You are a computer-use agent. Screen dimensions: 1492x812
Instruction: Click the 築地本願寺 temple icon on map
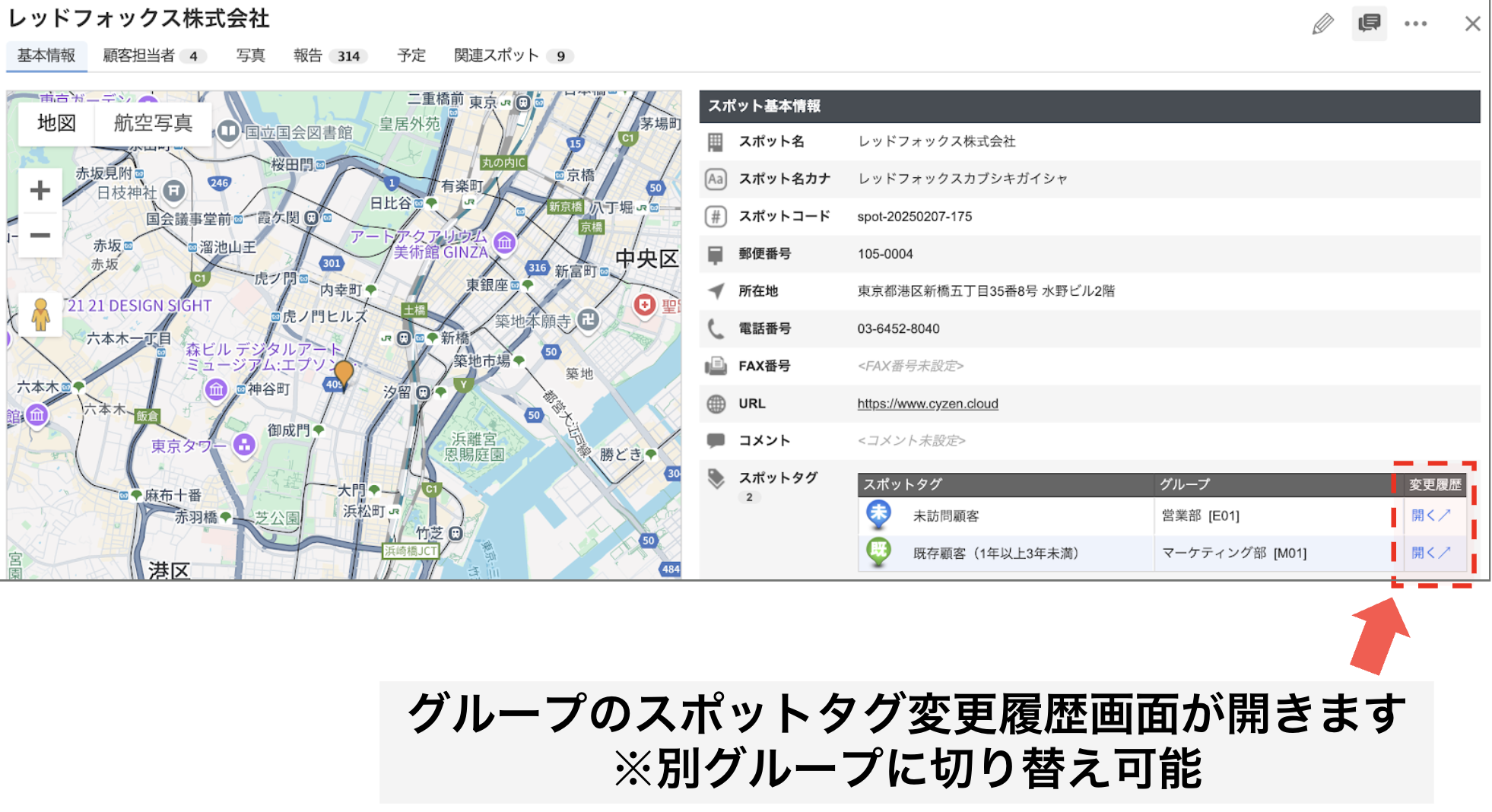pos(588,319)
